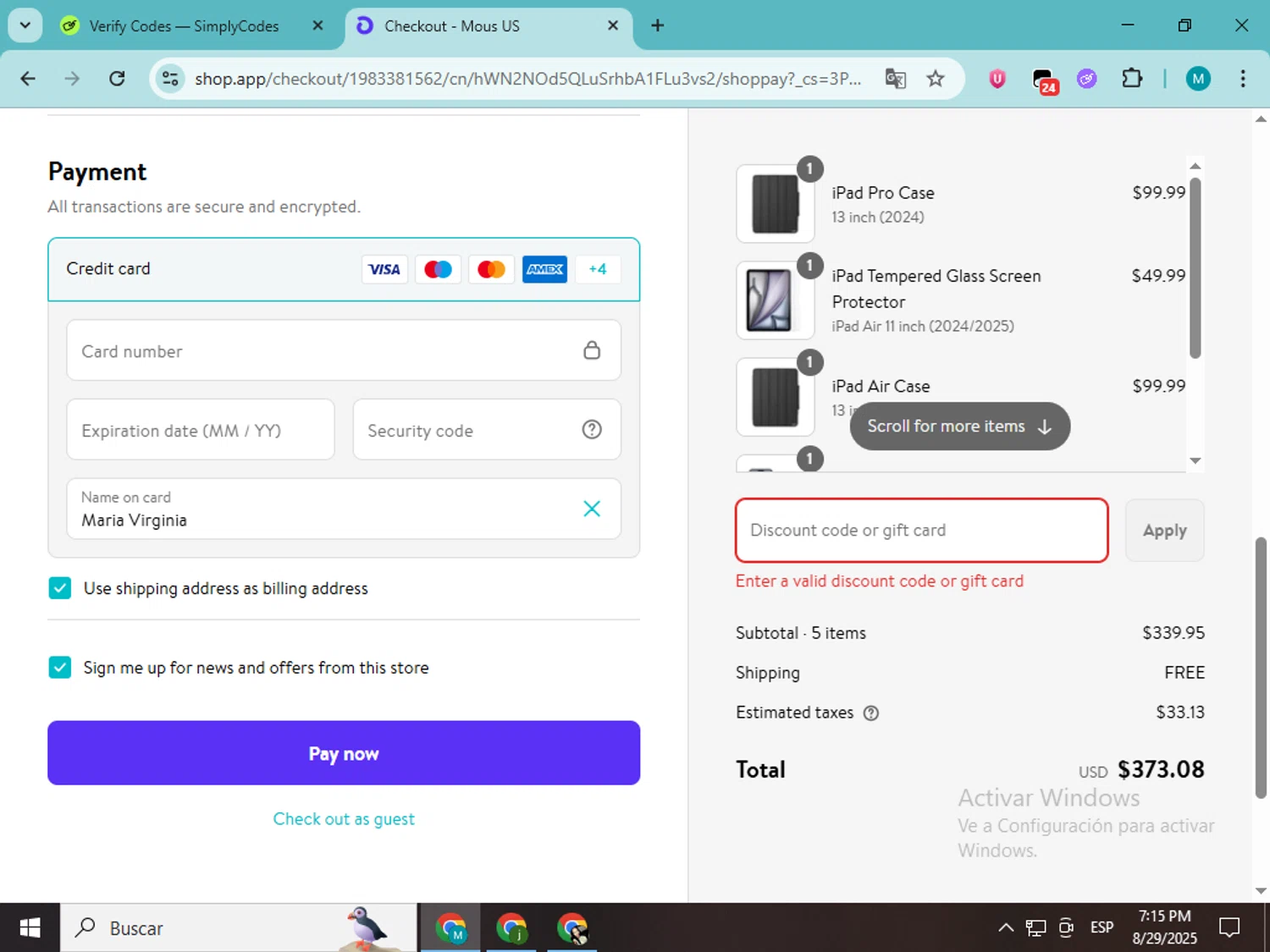Click the Subtotal $339.95 value
The image size is (1270, 952).
[x=1173, y=633]
